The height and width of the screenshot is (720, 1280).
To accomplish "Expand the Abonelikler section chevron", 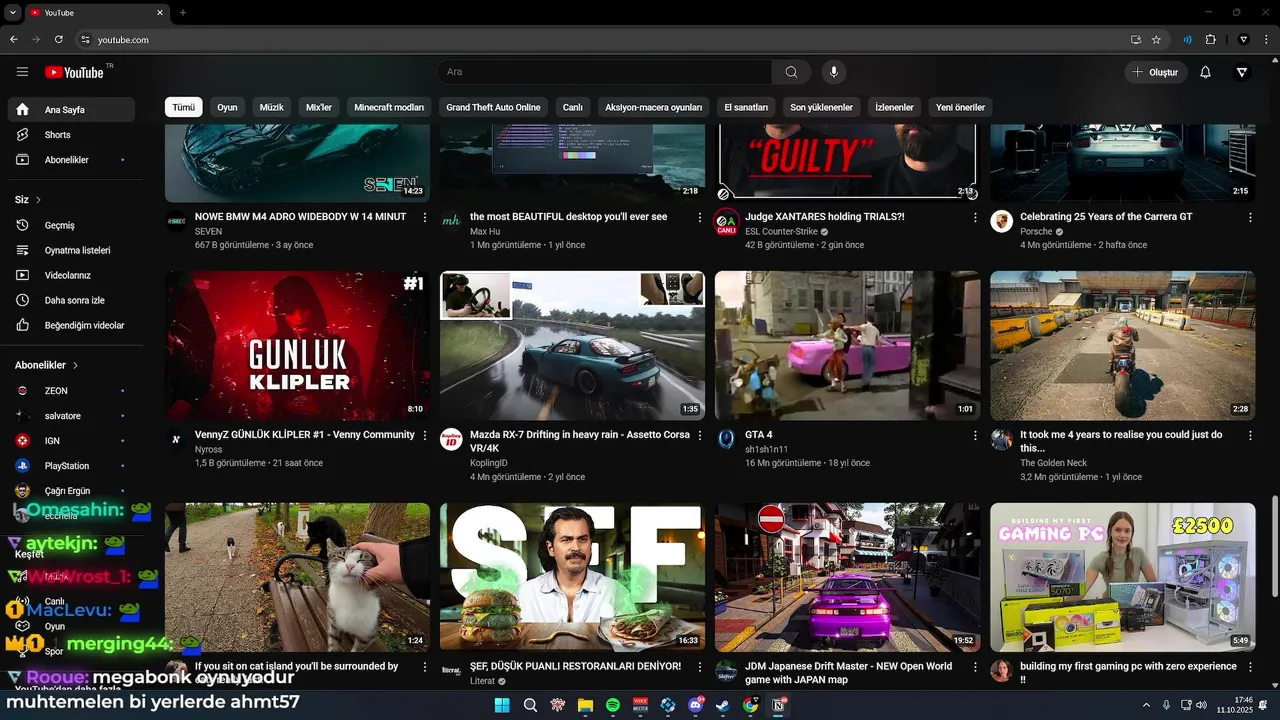I will [75, 366].
